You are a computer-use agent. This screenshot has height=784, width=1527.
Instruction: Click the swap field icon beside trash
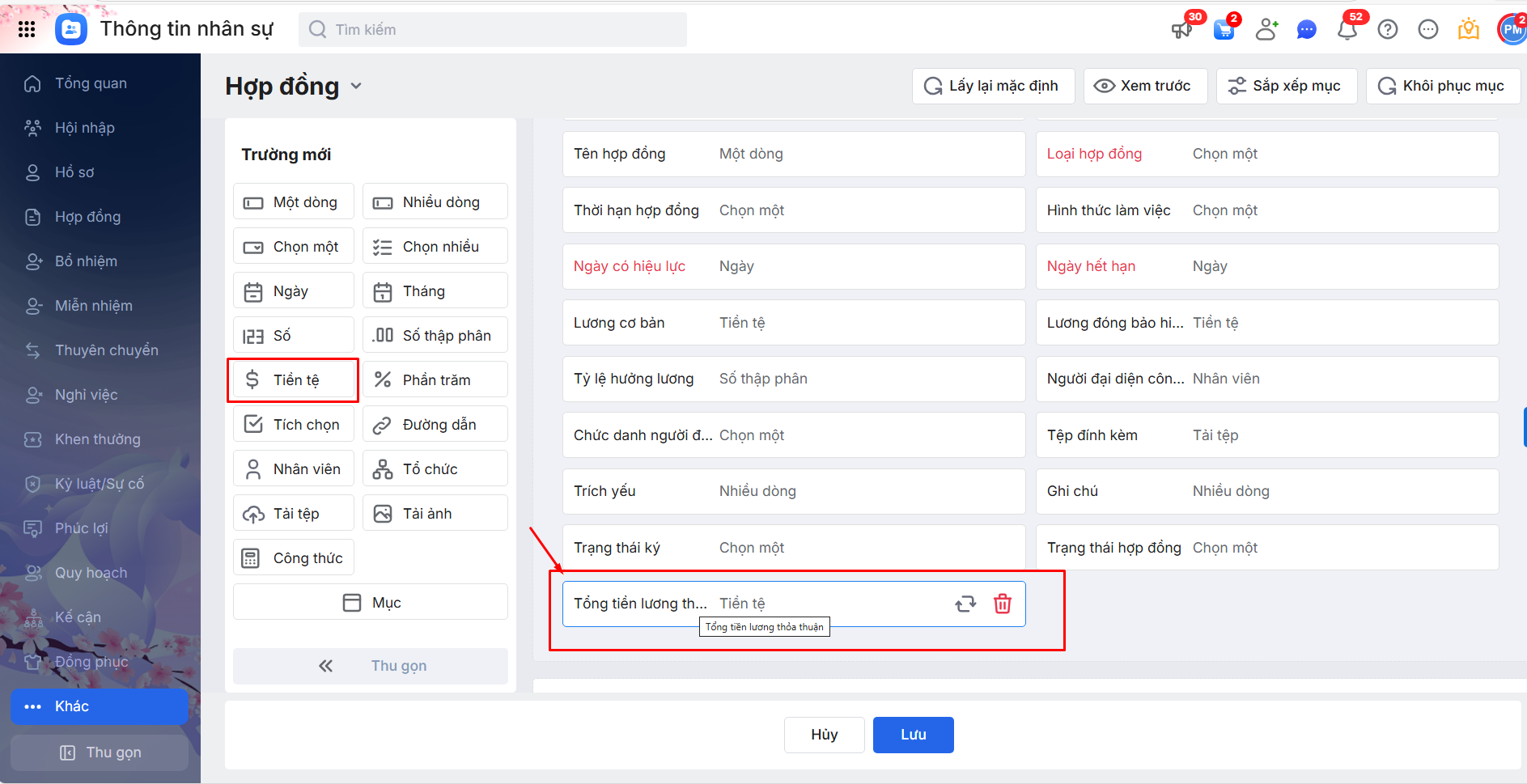pos(965,604)
